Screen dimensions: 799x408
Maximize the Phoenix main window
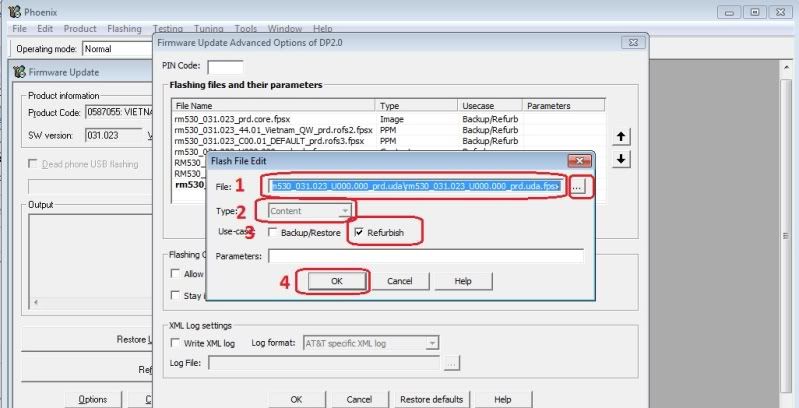tap(755, 12)
